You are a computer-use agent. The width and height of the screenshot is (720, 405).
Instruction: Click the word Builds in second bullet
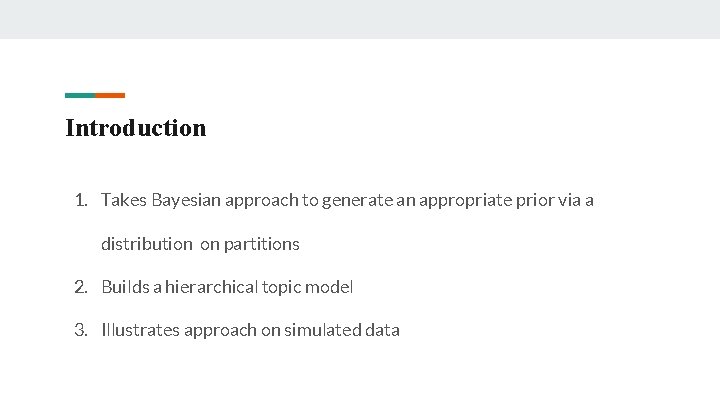click(x=124, y=287)
